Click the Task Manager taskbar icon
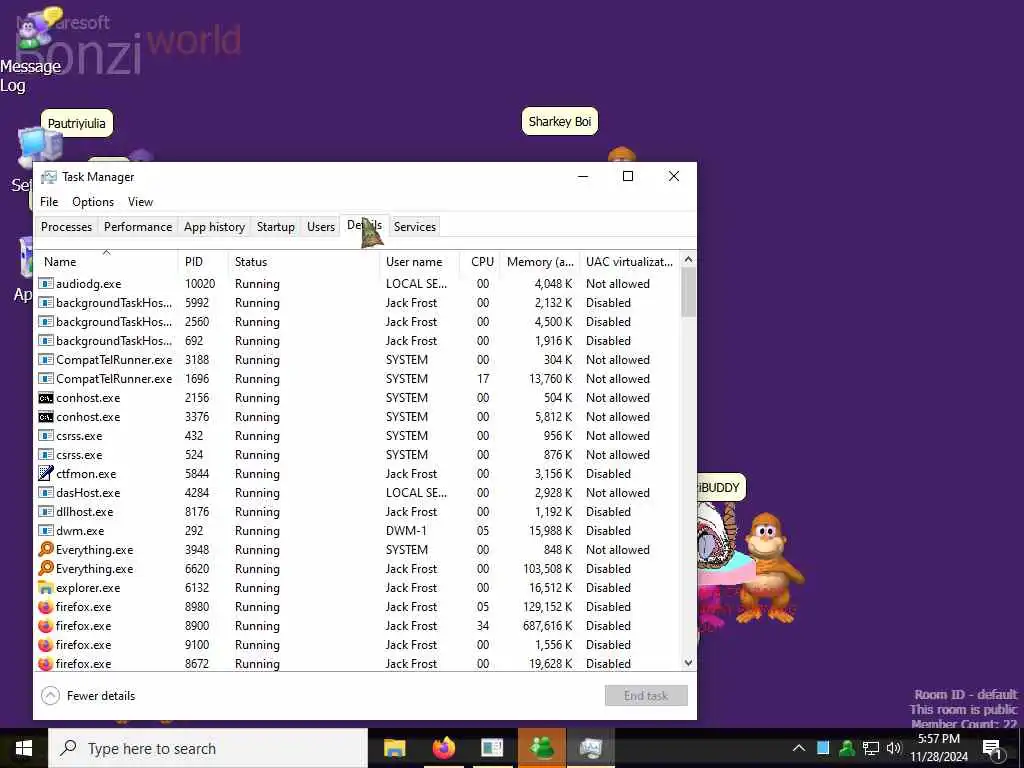The height and width of the screenshot is (768, 1024). tap(590, 748)
